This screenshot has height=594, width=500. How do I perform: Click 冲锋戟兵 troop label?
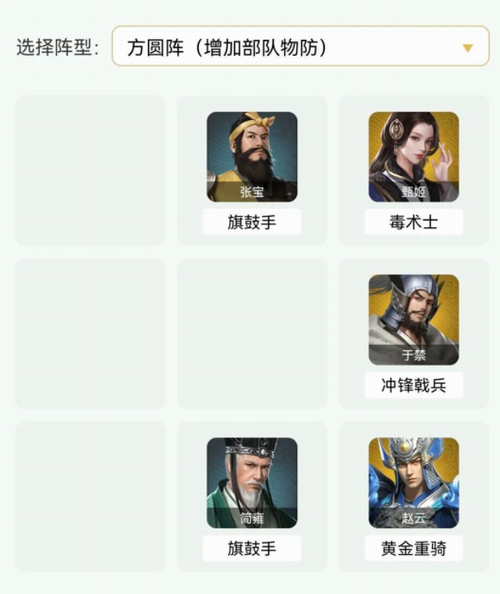414,385
